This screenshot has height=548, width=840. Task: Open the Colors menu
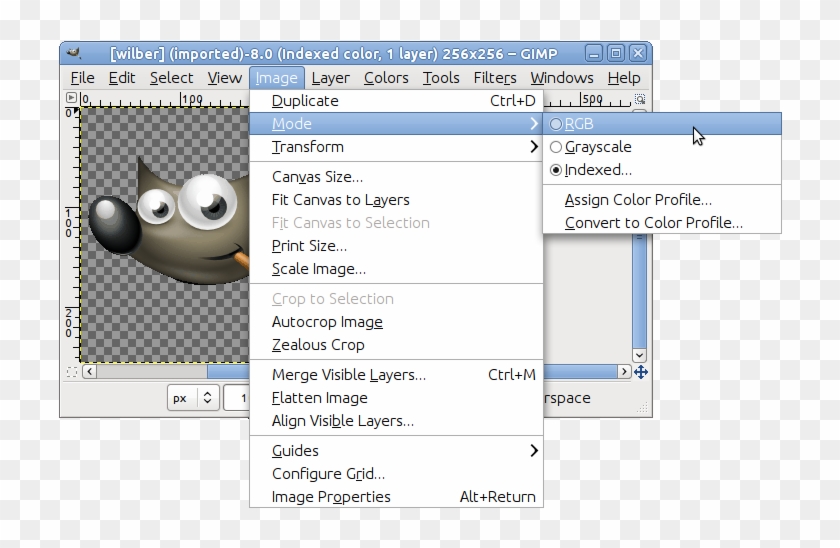(x=386, y=78)
